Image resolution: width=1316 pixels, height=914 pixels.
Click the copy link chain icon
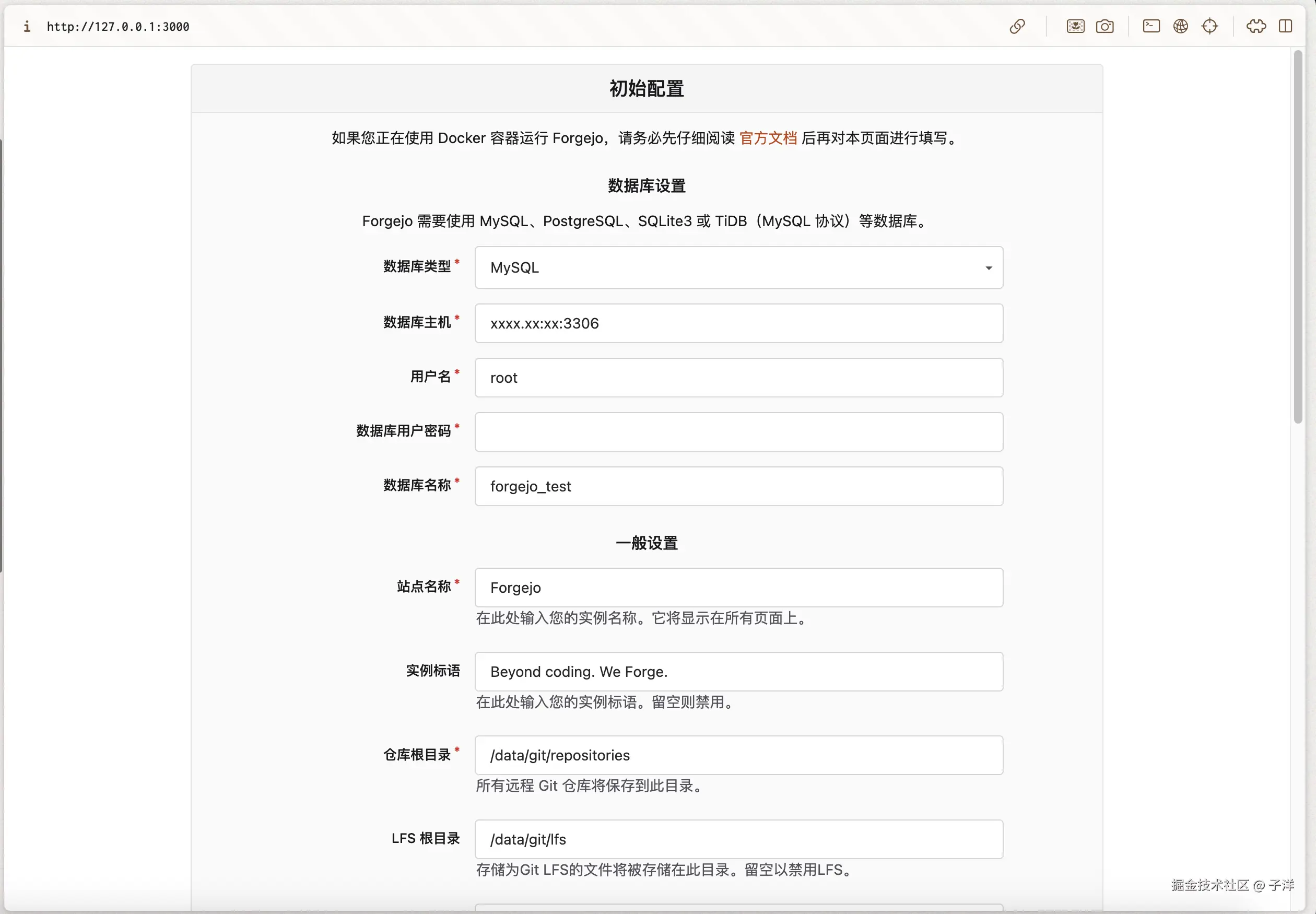[x=1017, y=26]
